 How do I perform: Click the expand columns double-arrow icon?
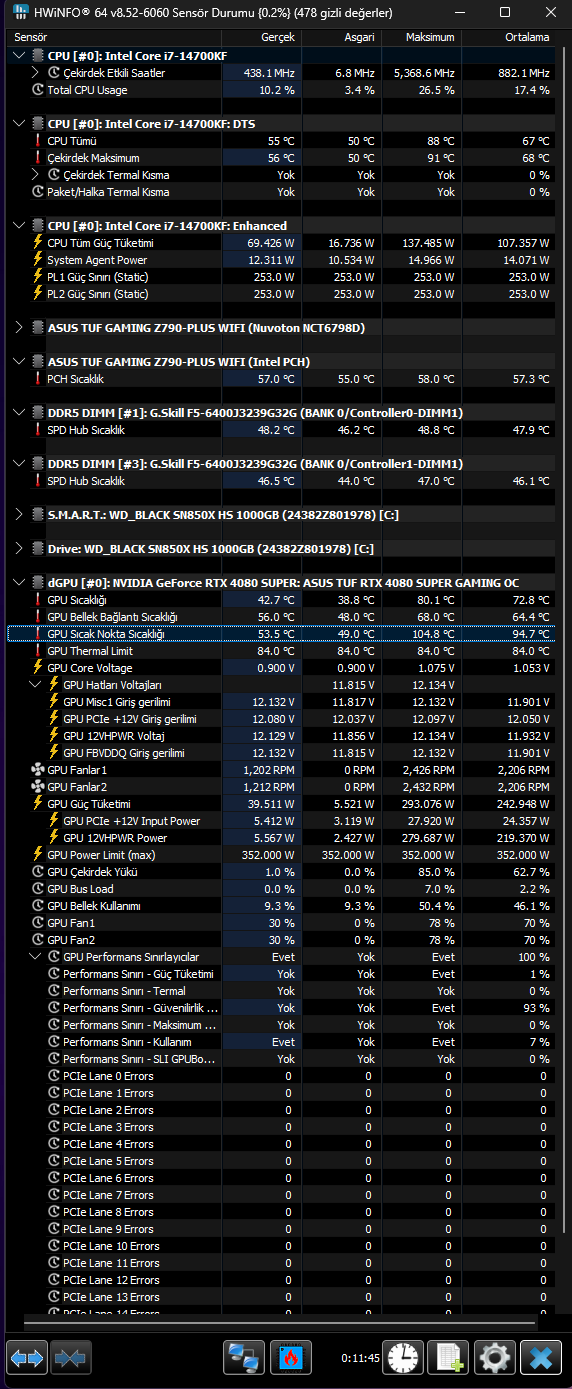coord(27,1357)
